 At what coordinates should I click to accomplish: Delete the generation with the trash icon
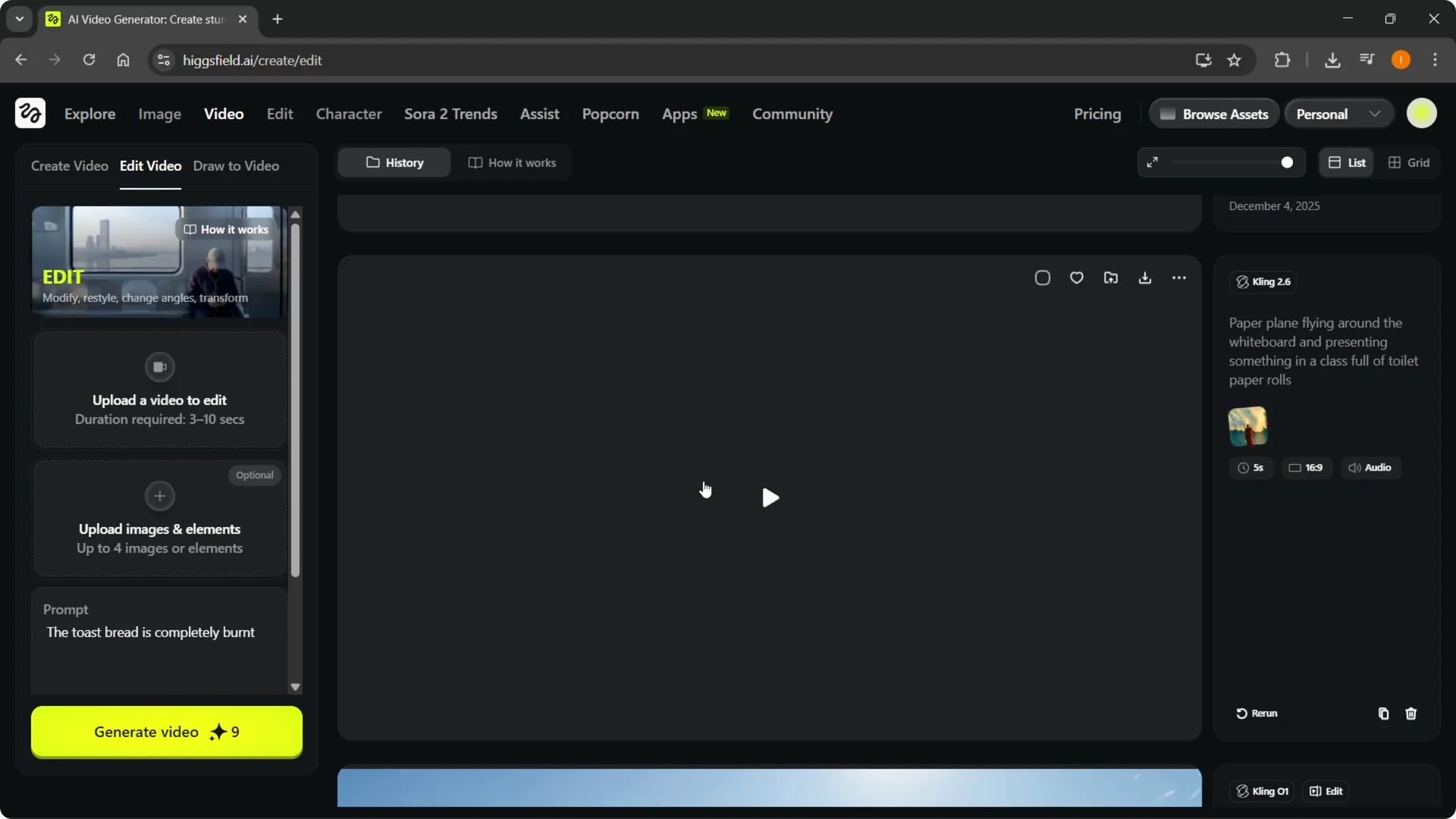(x=1411, y=714)
